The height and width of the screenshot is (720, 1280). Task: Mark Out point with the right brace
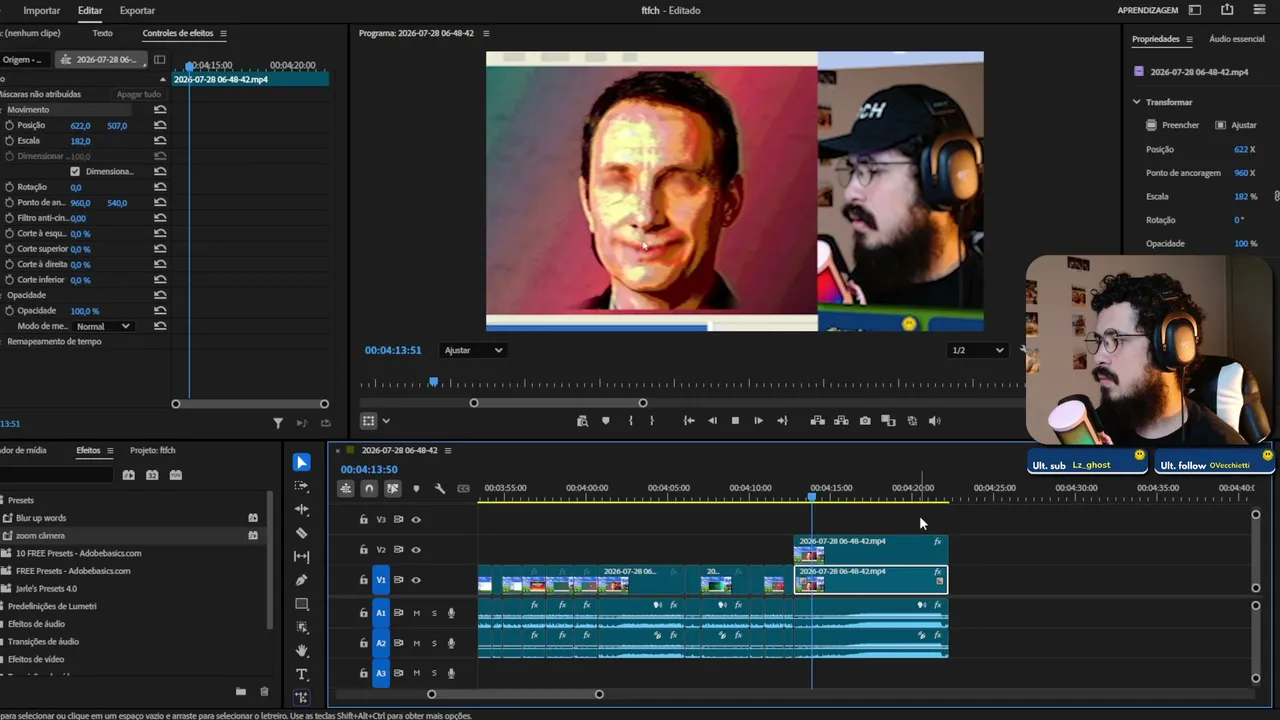click(x=652, y=421)
